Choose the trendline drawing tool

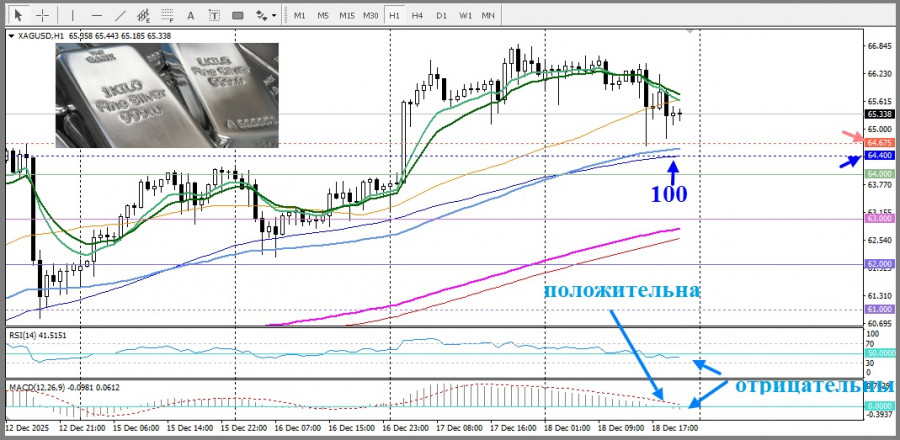[121, 15]
